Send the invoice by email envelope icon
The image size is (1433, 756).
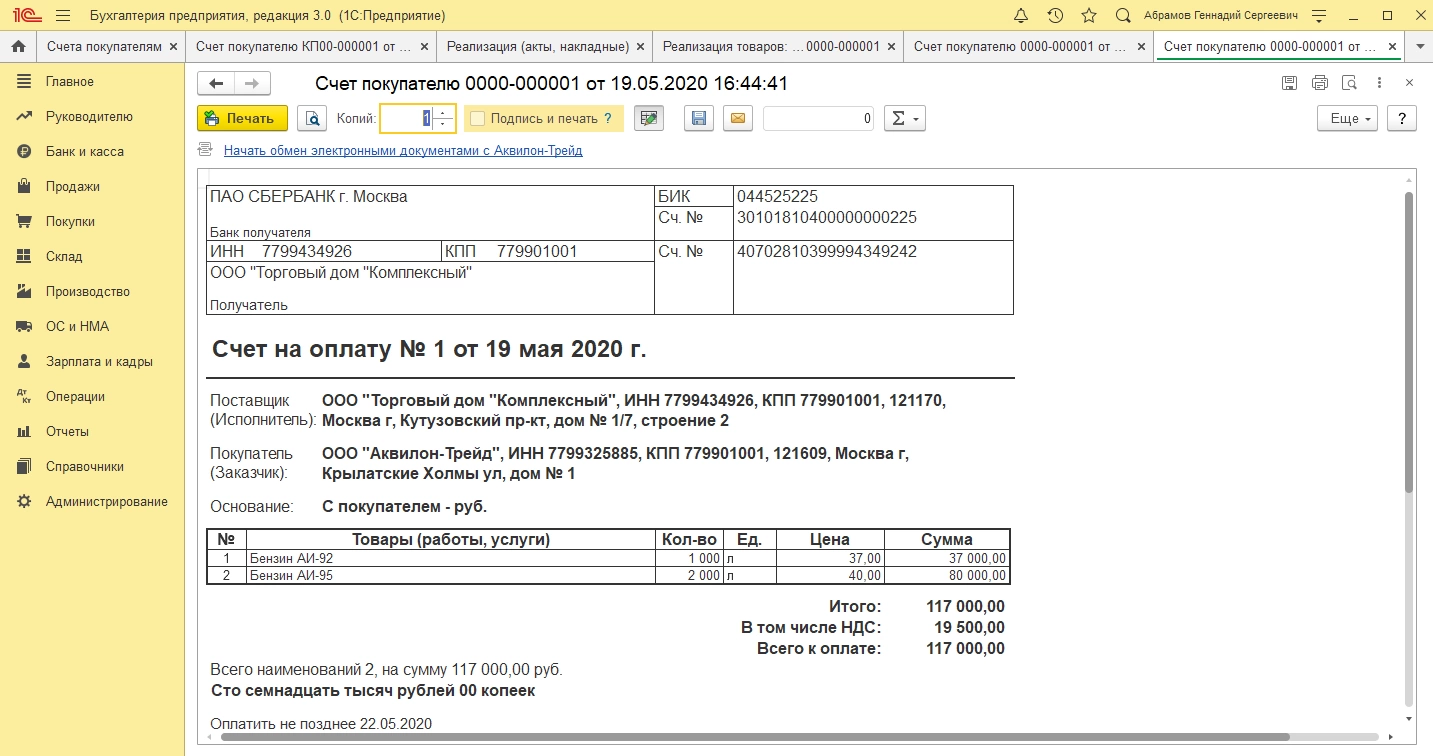[738, 118]
